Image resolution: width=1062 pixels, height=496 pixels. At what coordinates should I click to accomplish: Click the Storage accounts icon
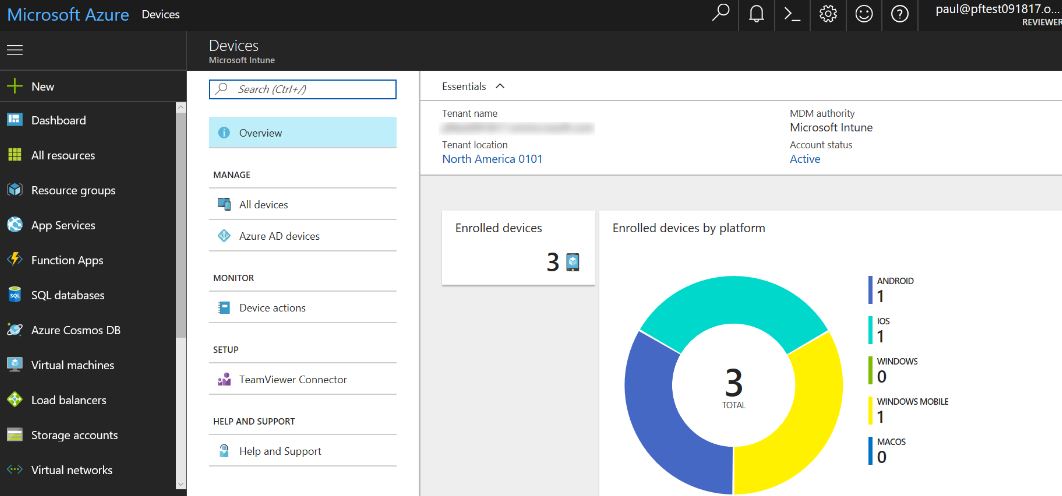14,434
